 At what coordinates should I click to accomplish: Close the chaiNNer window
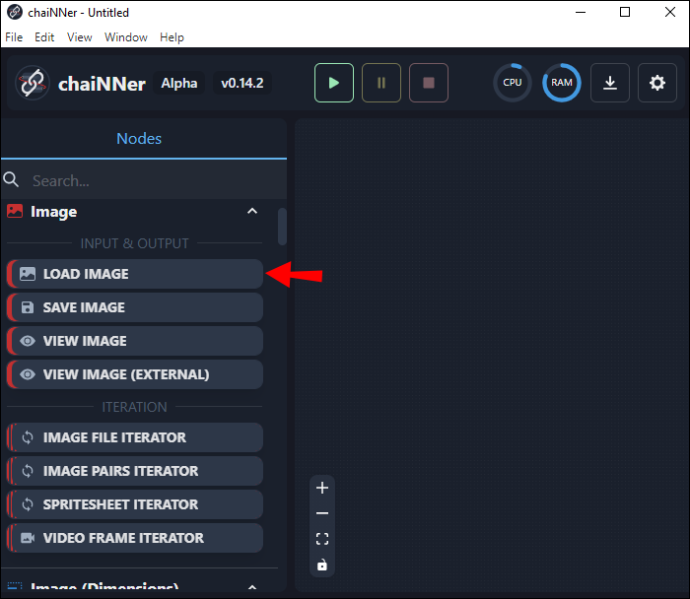(x=670, y=12)
